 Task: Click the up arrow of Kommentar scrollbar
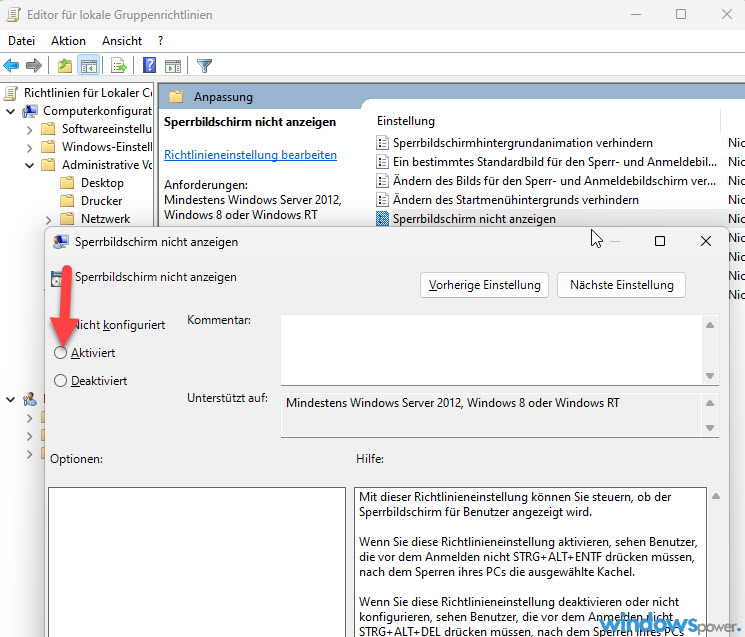[x=710, y=325]
